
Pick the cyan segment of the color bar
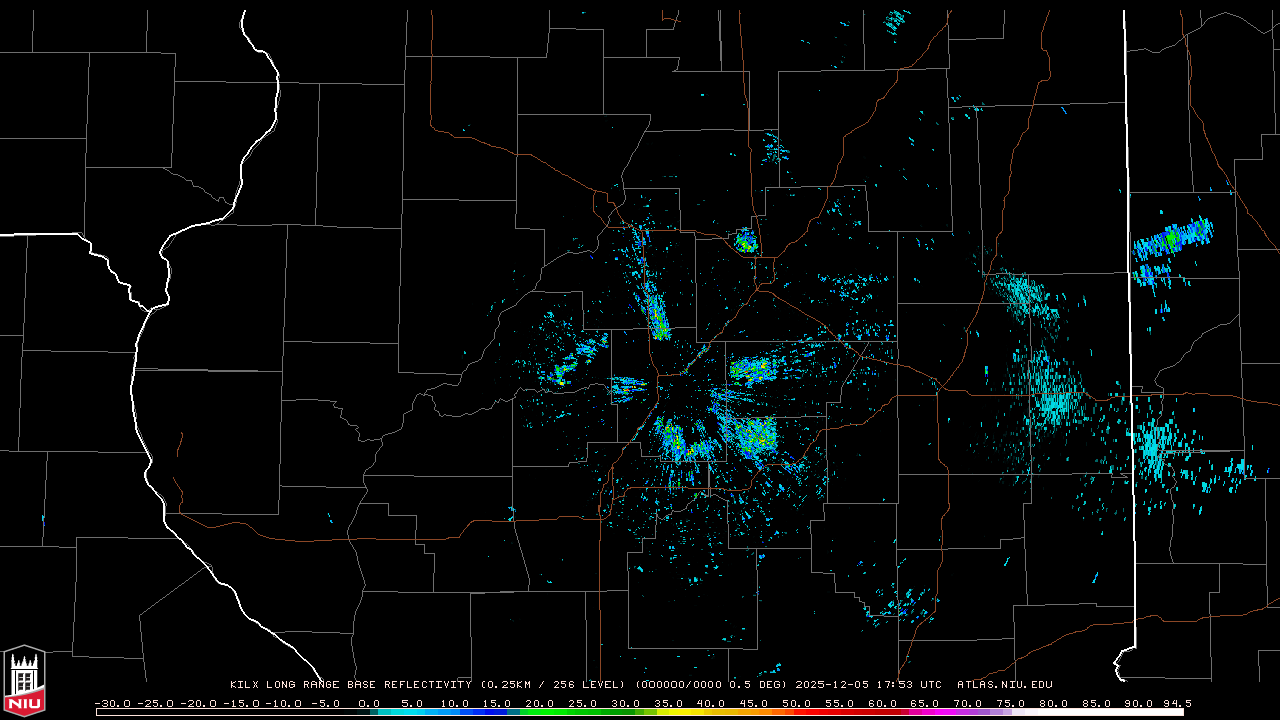click(410, 712)
